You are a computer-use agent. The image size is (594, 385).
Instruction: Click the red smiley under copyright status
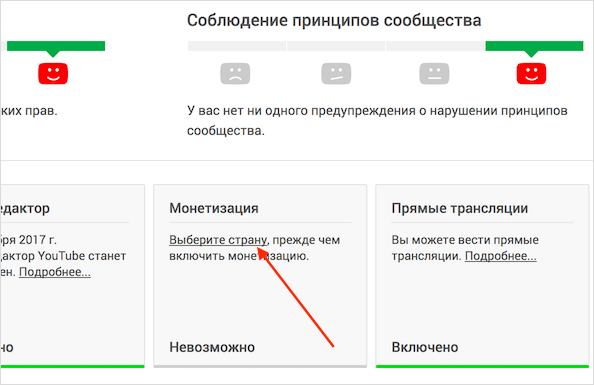(53, 73)
